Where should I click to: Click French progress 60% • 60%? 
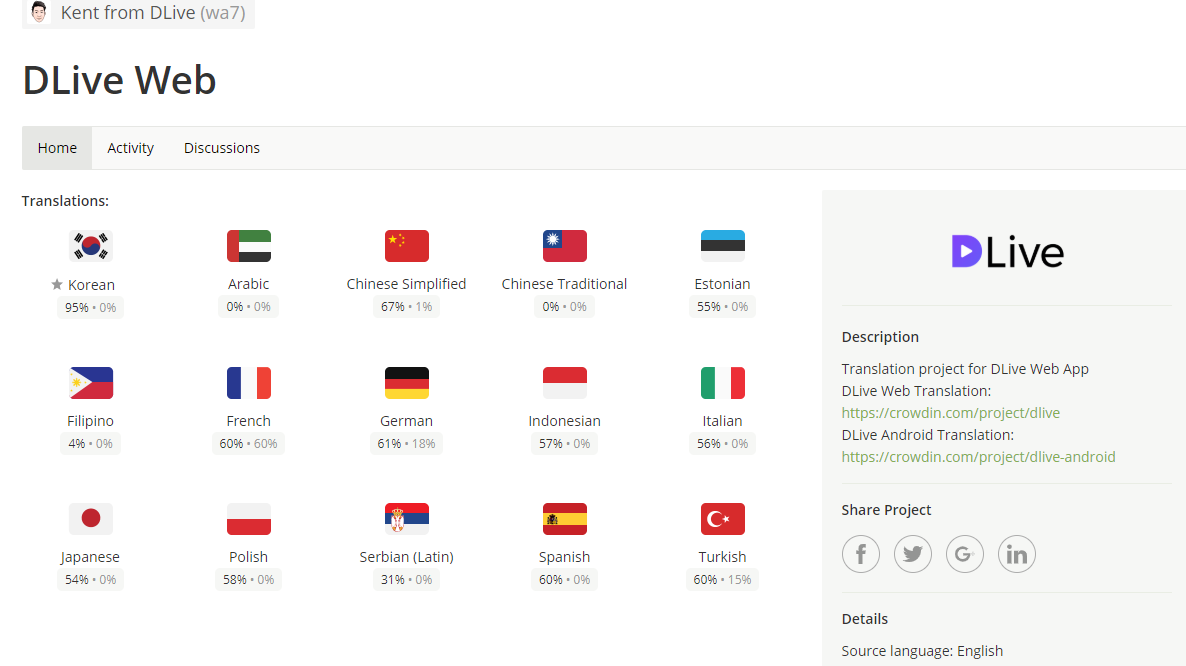(x=249, y=444)
